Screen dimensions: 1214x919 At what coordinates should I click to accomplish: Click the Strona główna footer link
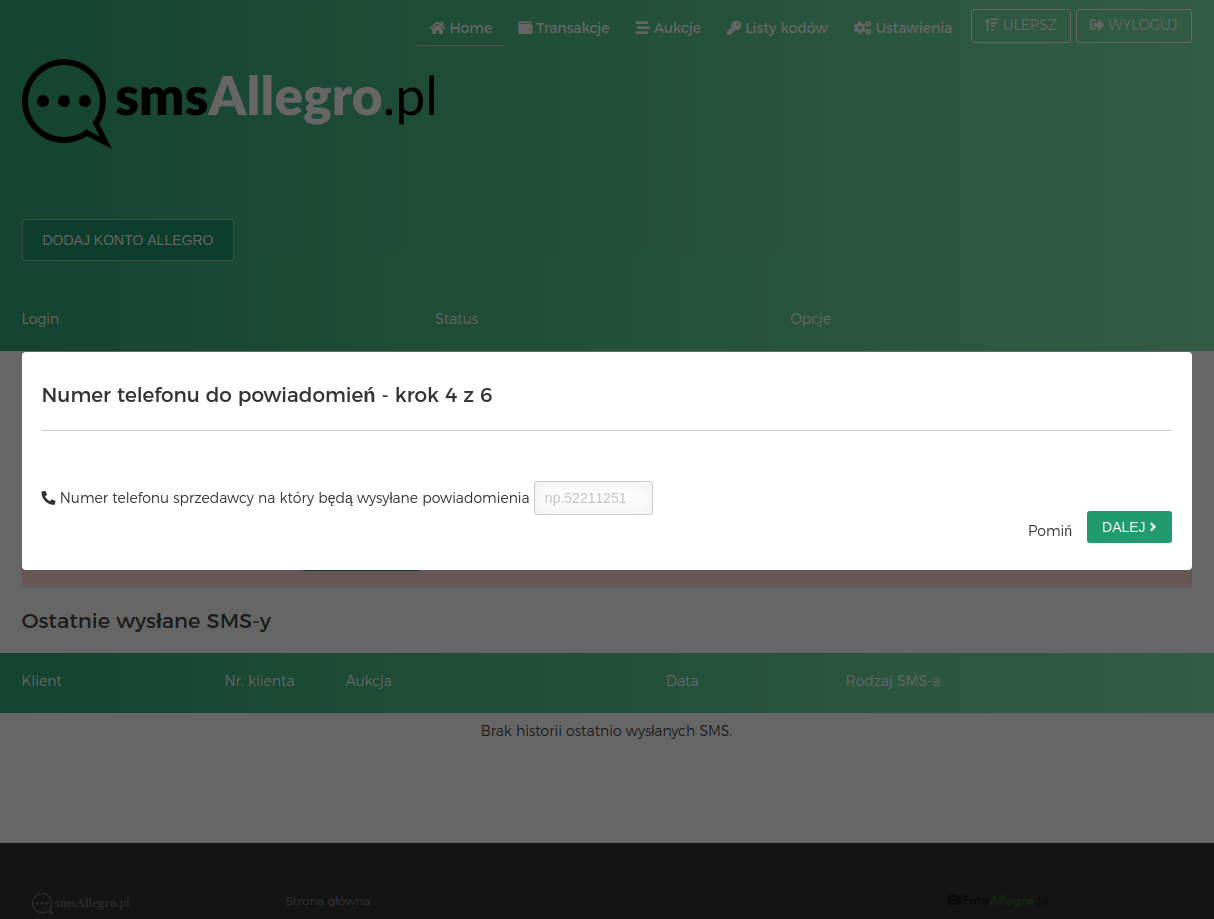(x=328, y=901)
